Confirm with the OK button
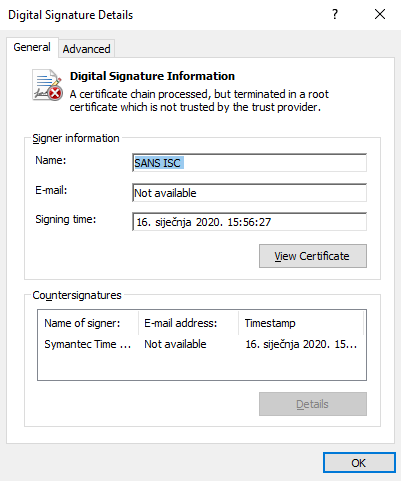401x481 pixels. pyautogui.click(x=359, y=463)
